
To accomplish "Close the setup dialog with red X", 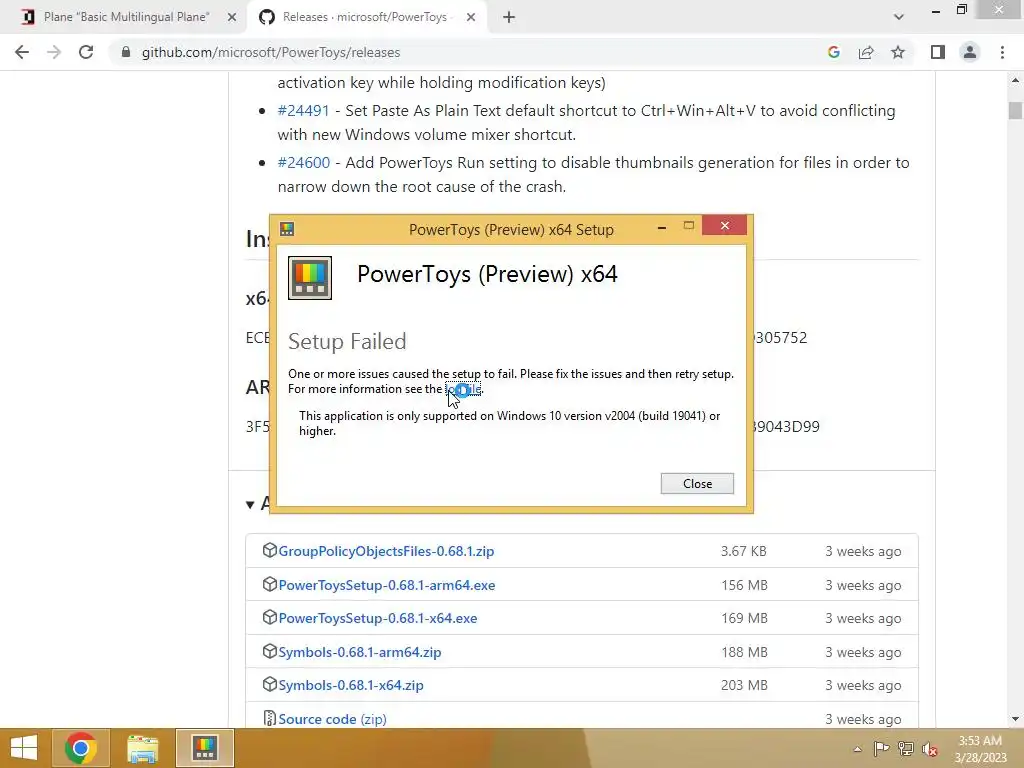I will pyautogui.click(x=725, y=226).
